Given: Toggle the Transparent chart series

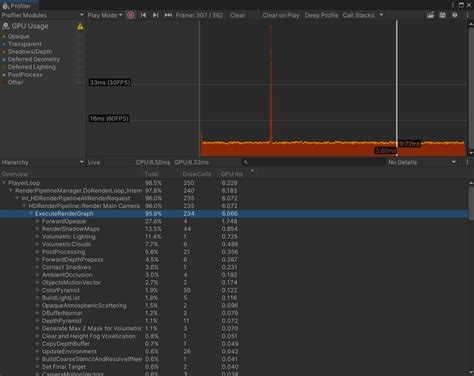Looking at the screenshot, I should click(22, 44).
